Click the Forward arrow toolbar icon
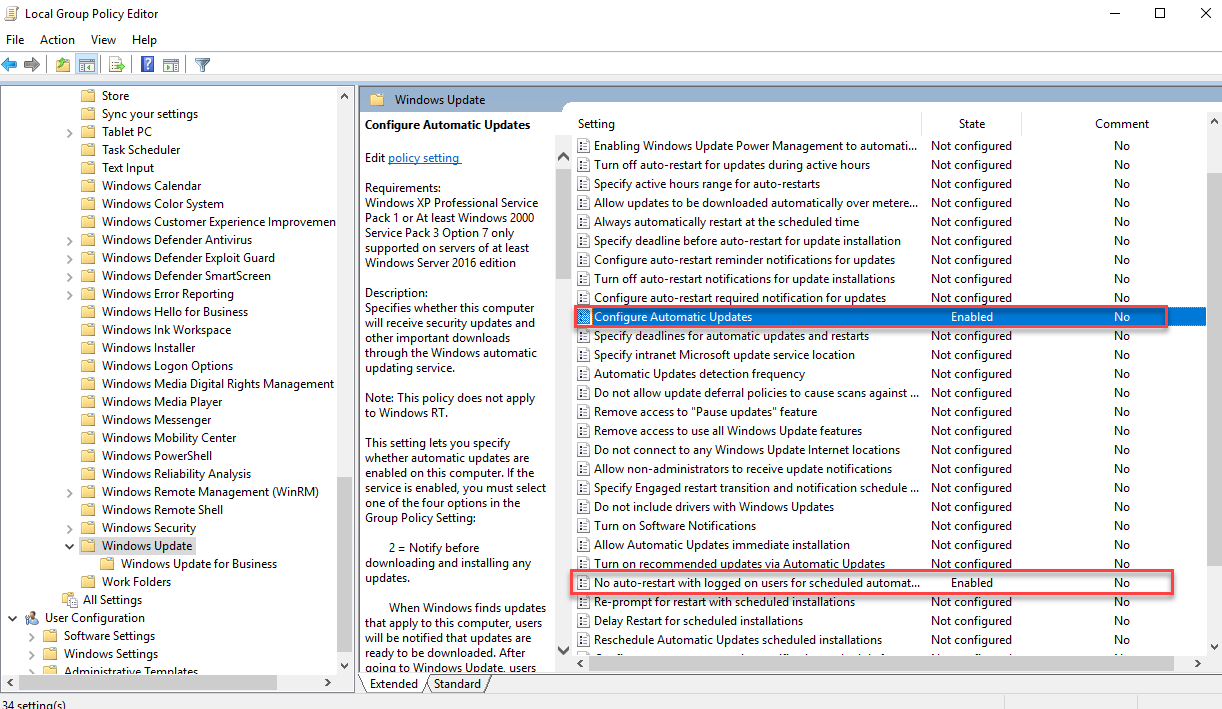Image resolution: width=1222 pixels, height=709 pixels. (x=32, y=65)
